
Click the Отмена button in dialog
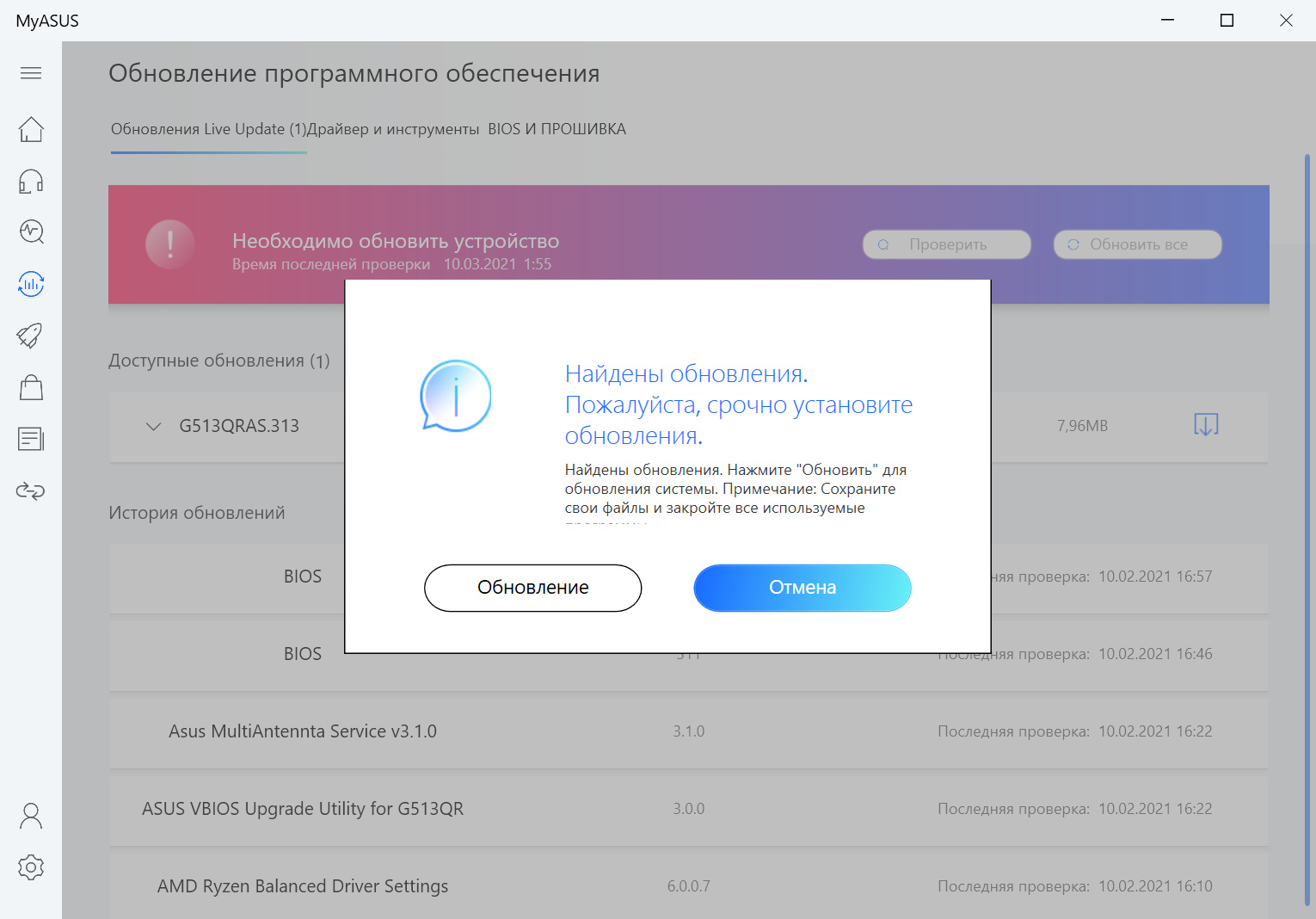point(803,588)
